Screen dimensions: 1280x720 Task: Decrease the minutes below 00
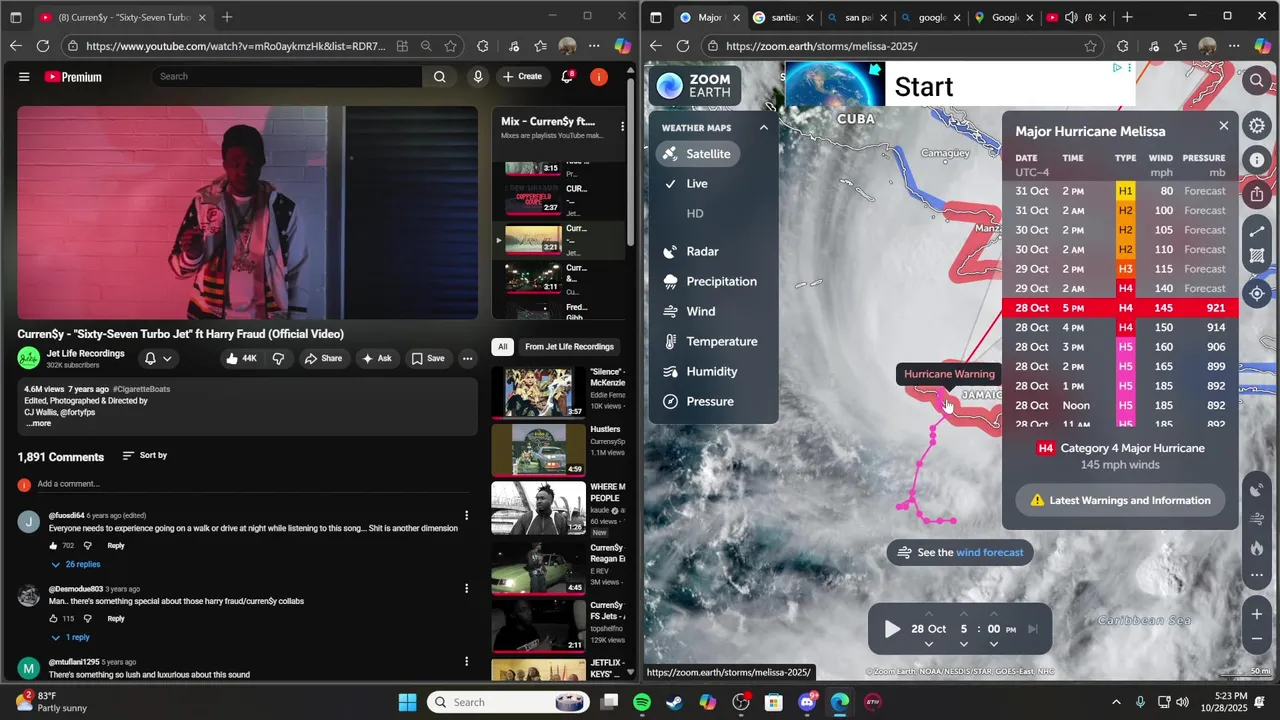994,645
